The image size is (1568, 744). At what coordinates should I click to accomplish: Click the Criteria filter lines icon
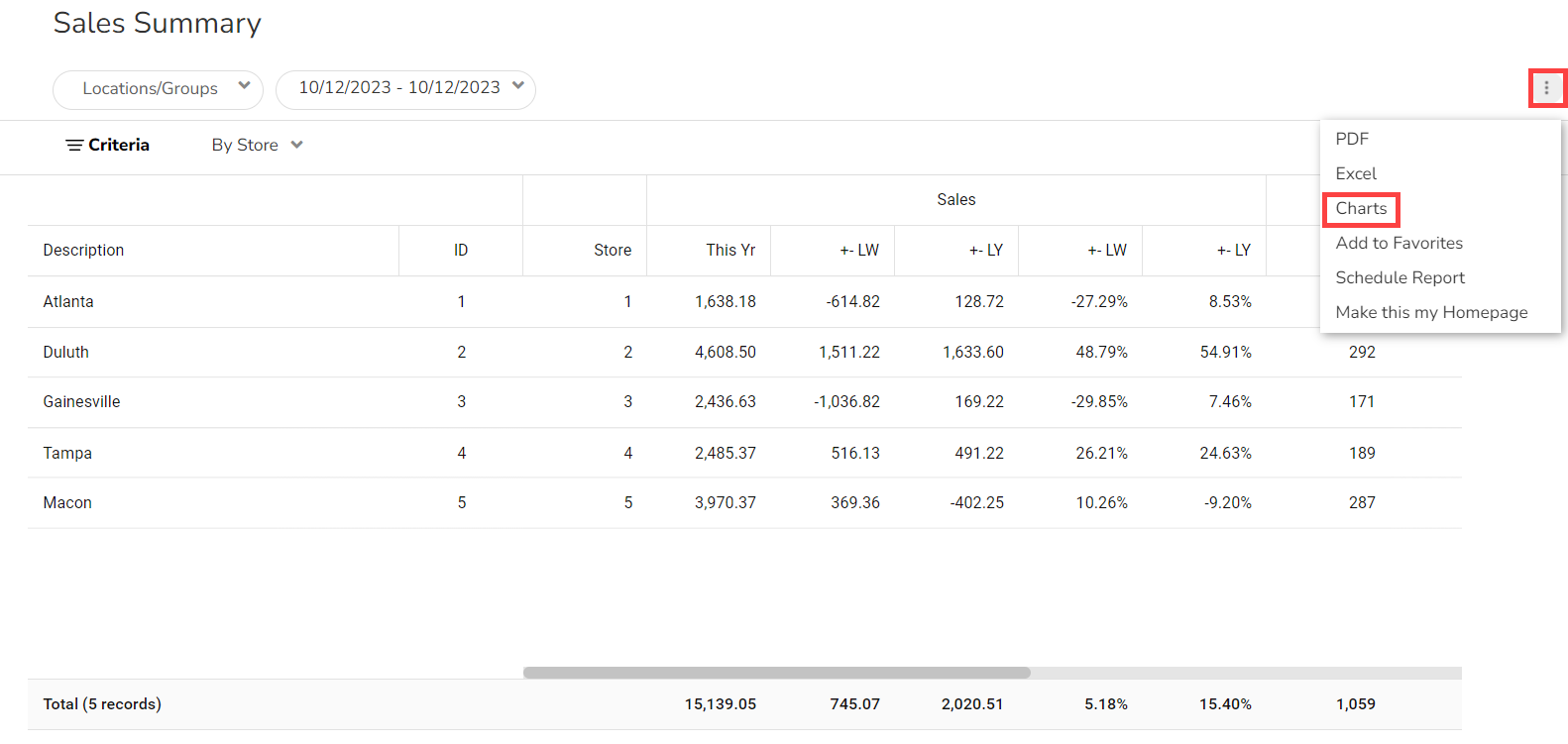(74, 146)
